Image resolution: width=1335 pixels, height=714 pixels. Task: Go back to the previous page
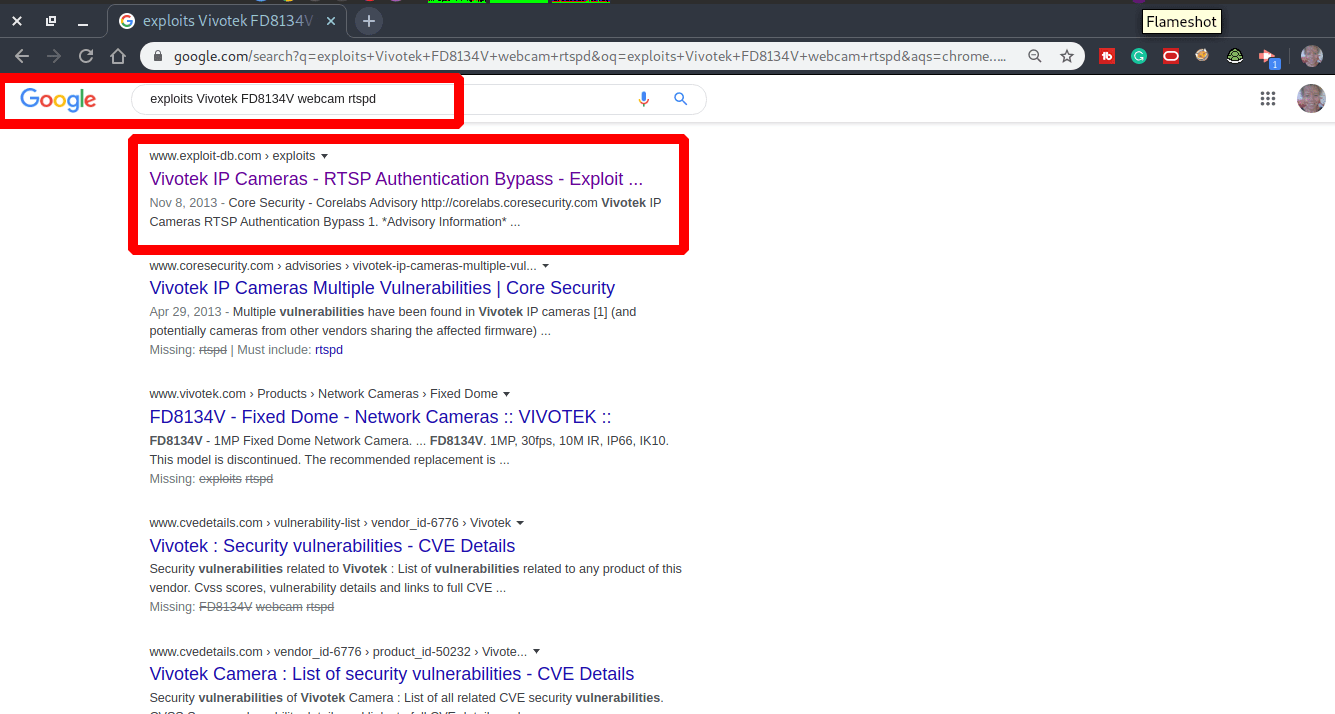pyautogui.click(x=22, y=57)
